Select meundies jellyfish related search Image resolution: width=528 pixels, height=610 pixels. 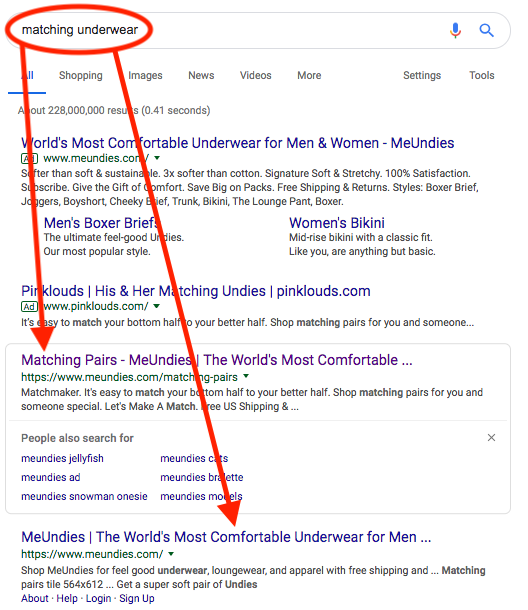(x=62, y=458)
